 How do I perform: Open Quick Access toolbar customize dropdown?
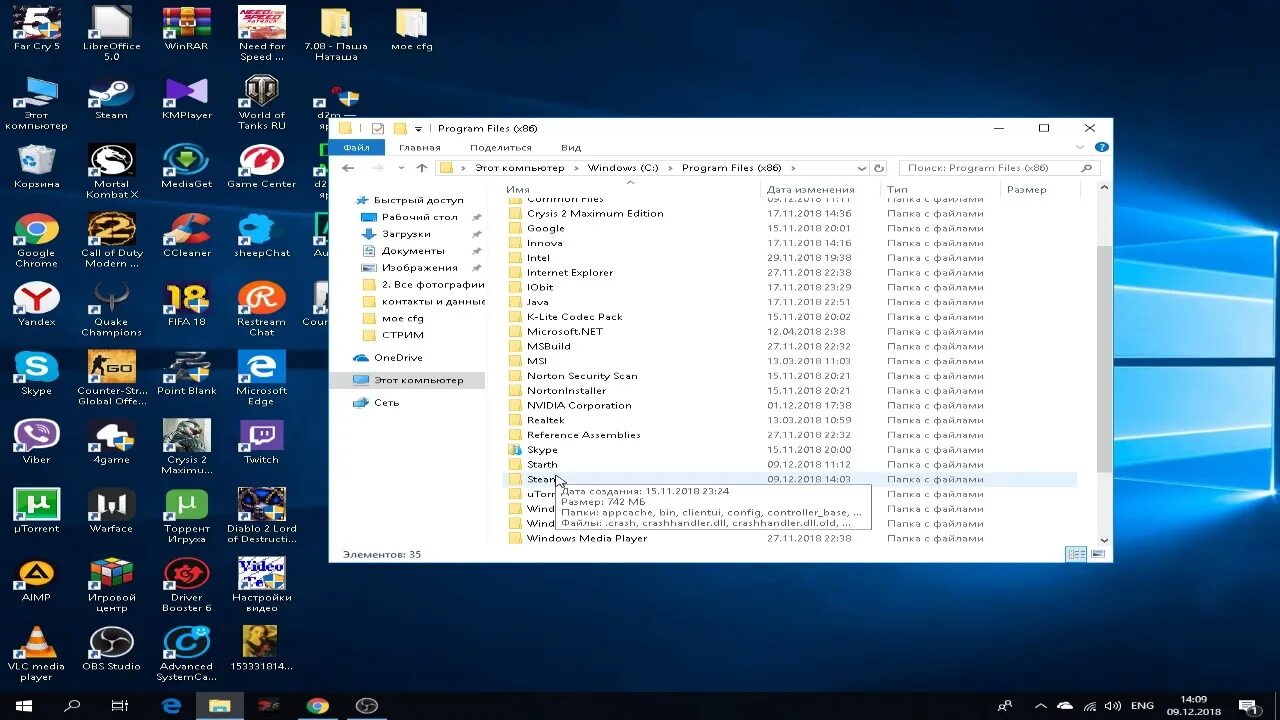(418, 129)
